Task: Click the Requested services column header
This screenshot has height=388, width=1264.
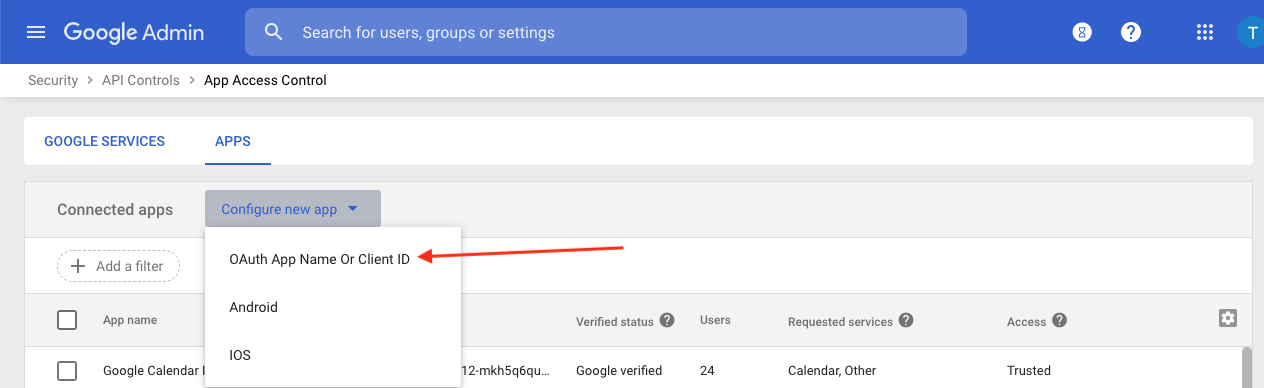Action: 840,322
